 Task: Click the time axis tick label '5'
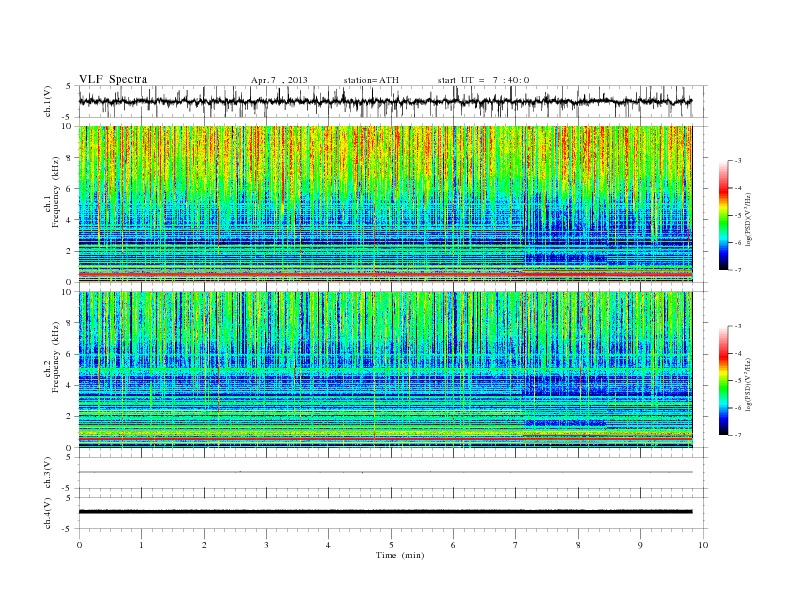pos(391,545)
